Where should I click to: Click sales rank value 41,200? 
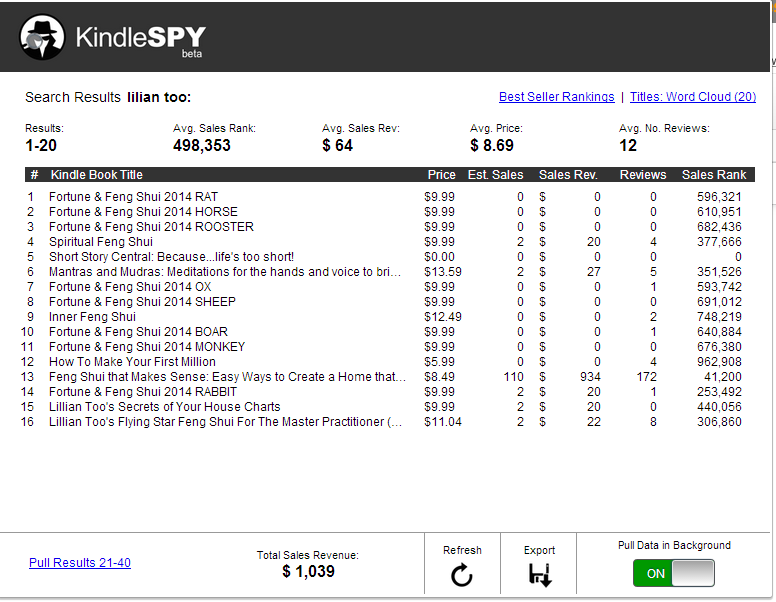723,377
